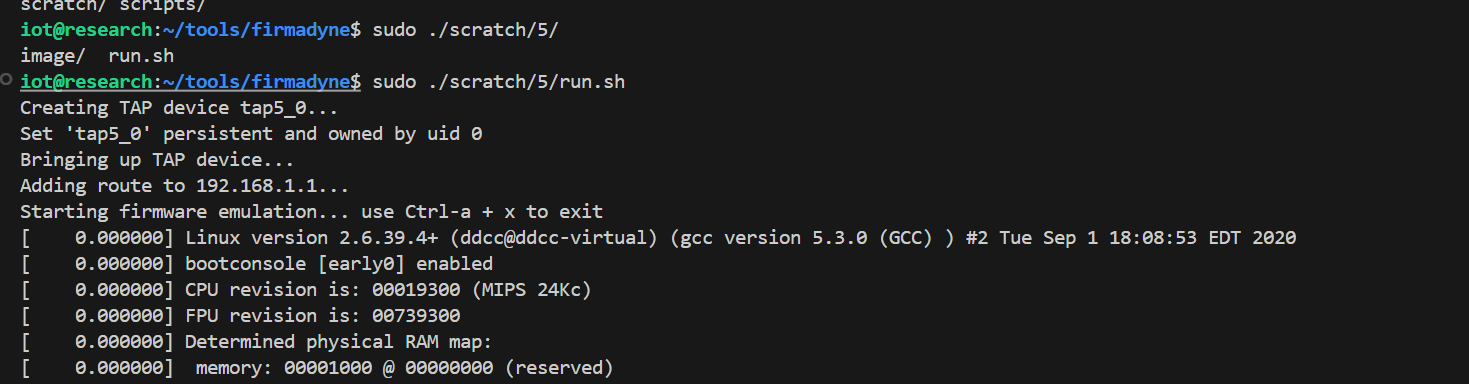Select the 'run.sh' file listing entry

coord(141,56)
